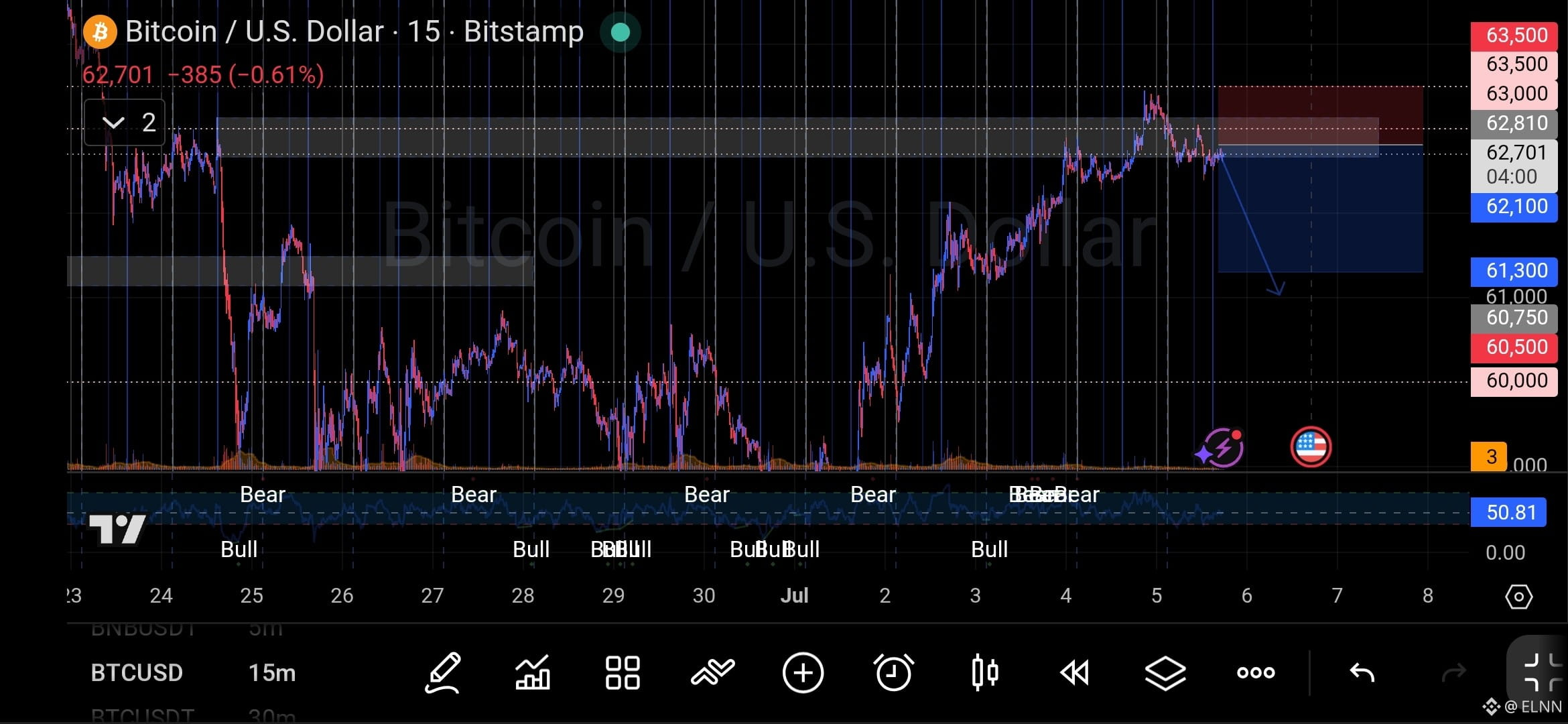Tap the gray 60,750 price label
Image resolution: width=1568 pixels, height=724 pixels.
click(1514, 317)
